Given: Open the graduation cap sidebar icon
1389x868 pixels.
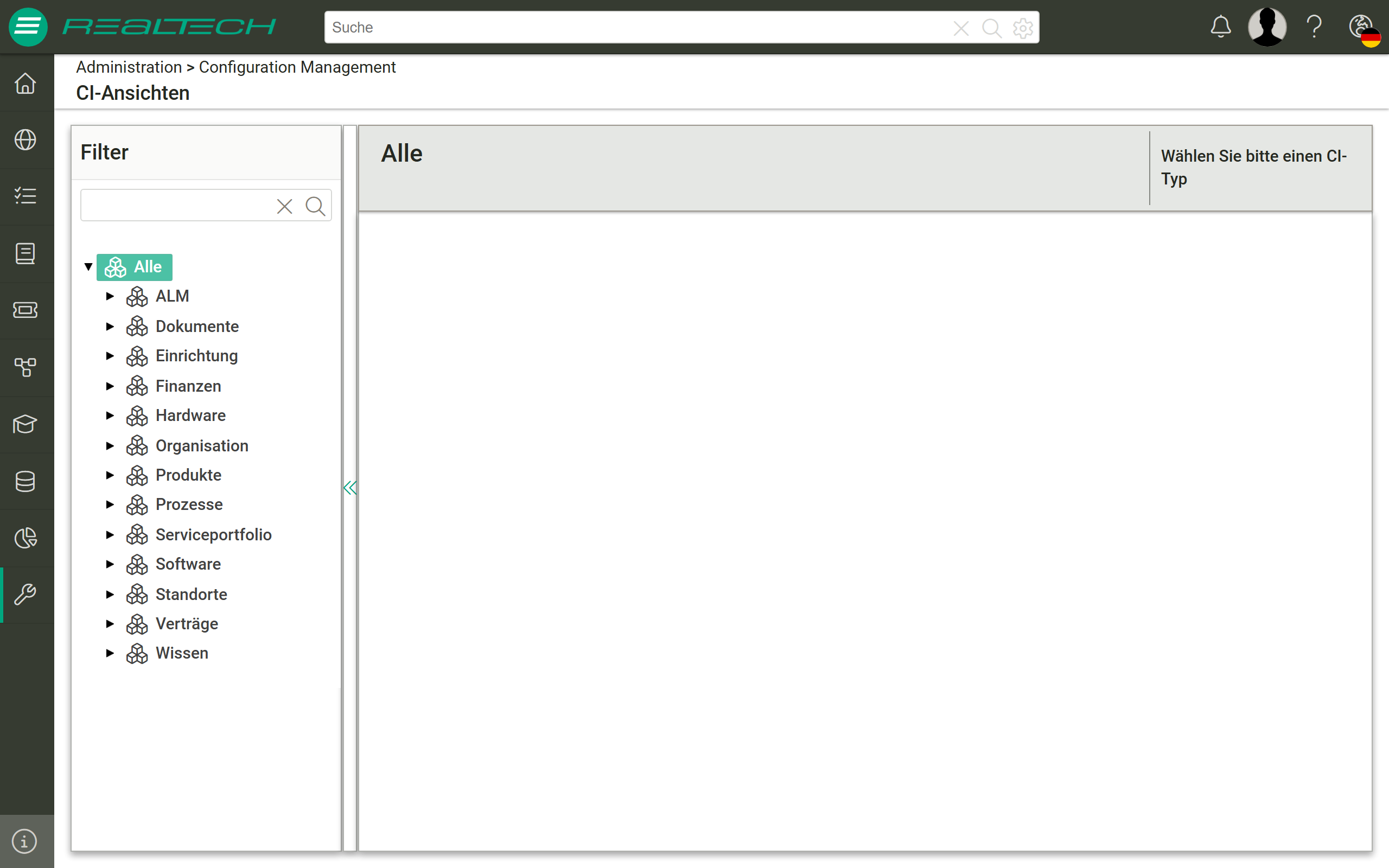Looking at the screenshot, I should tap(26, 424).
